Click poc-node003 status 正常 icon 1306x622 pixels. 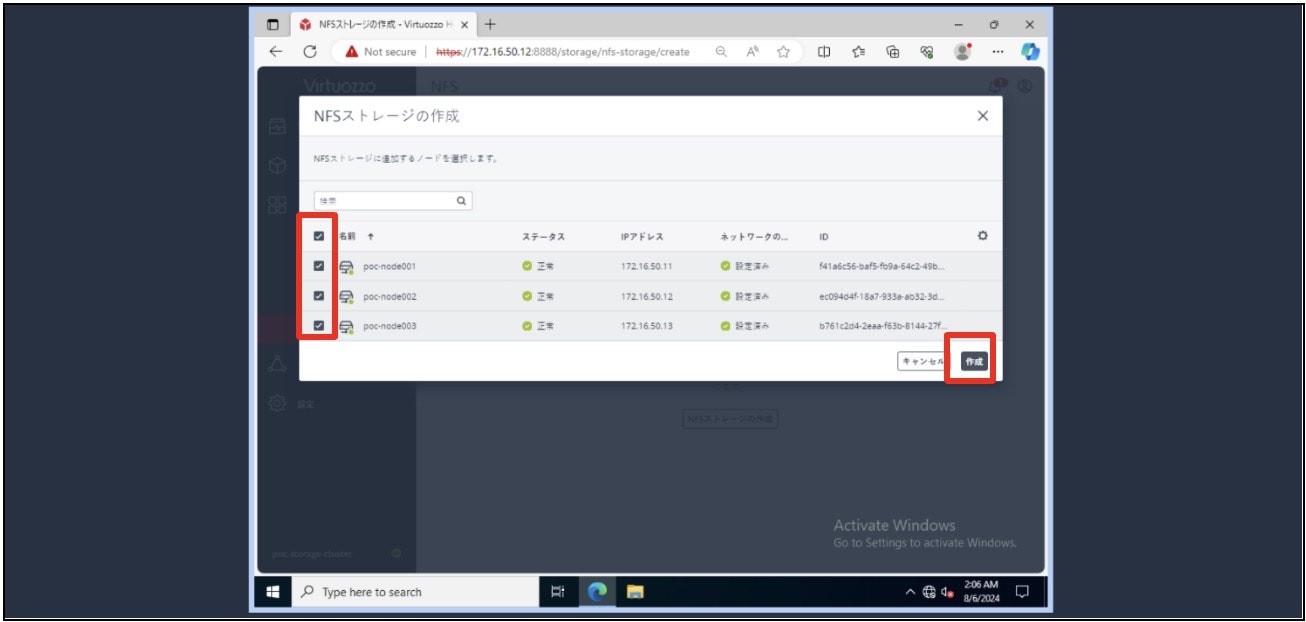527,326
